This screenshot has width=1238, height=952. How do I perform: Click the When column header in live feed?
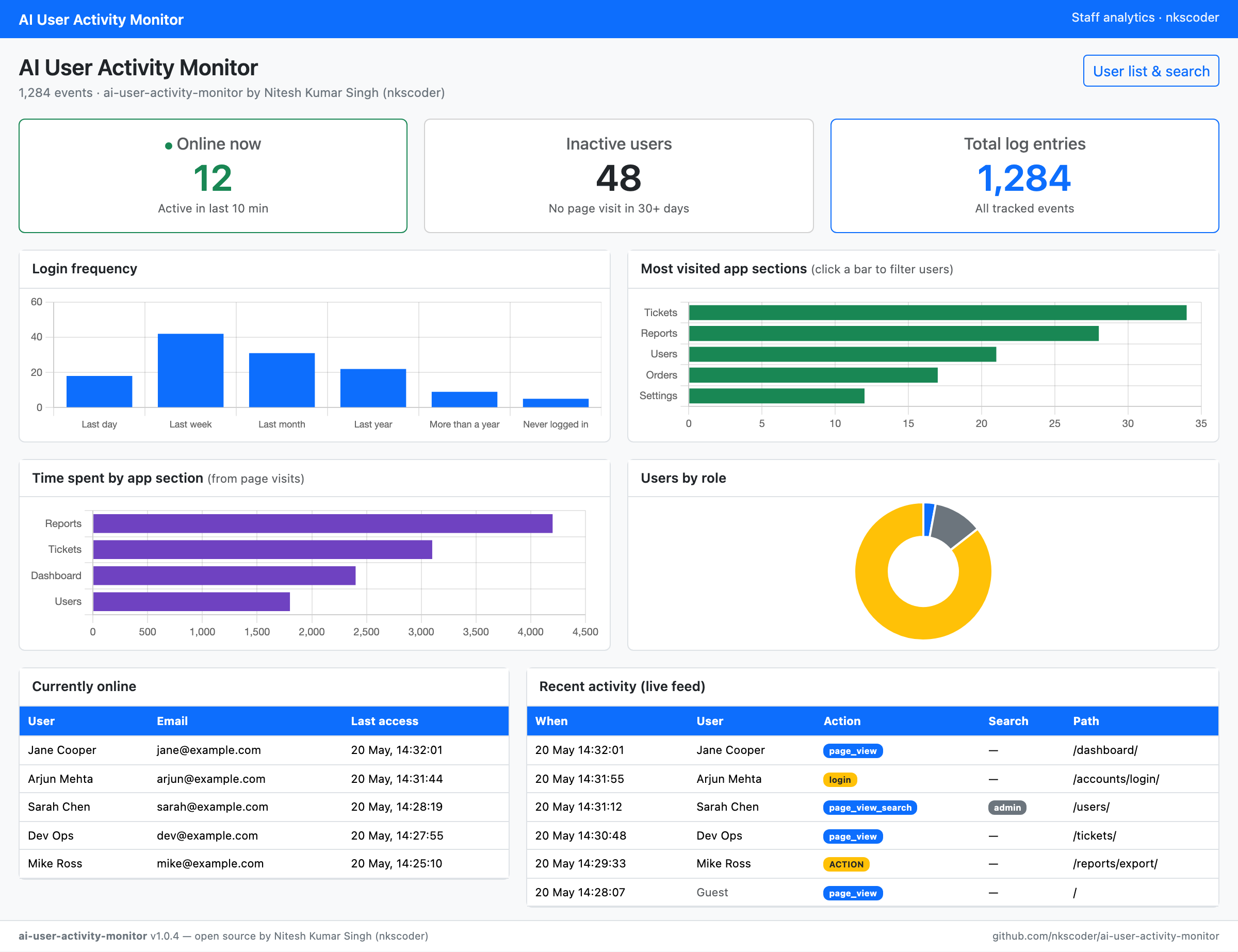551,721
